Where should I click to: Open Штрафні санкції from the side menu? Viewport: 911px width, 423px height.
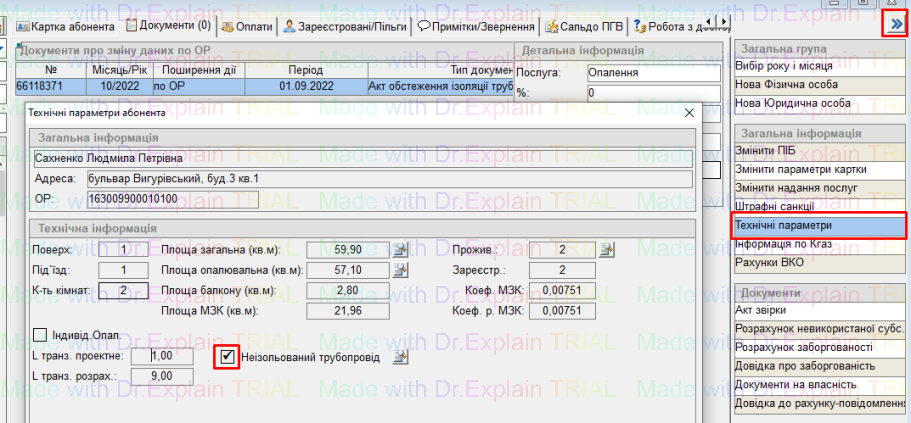click(x=820, y=205)
